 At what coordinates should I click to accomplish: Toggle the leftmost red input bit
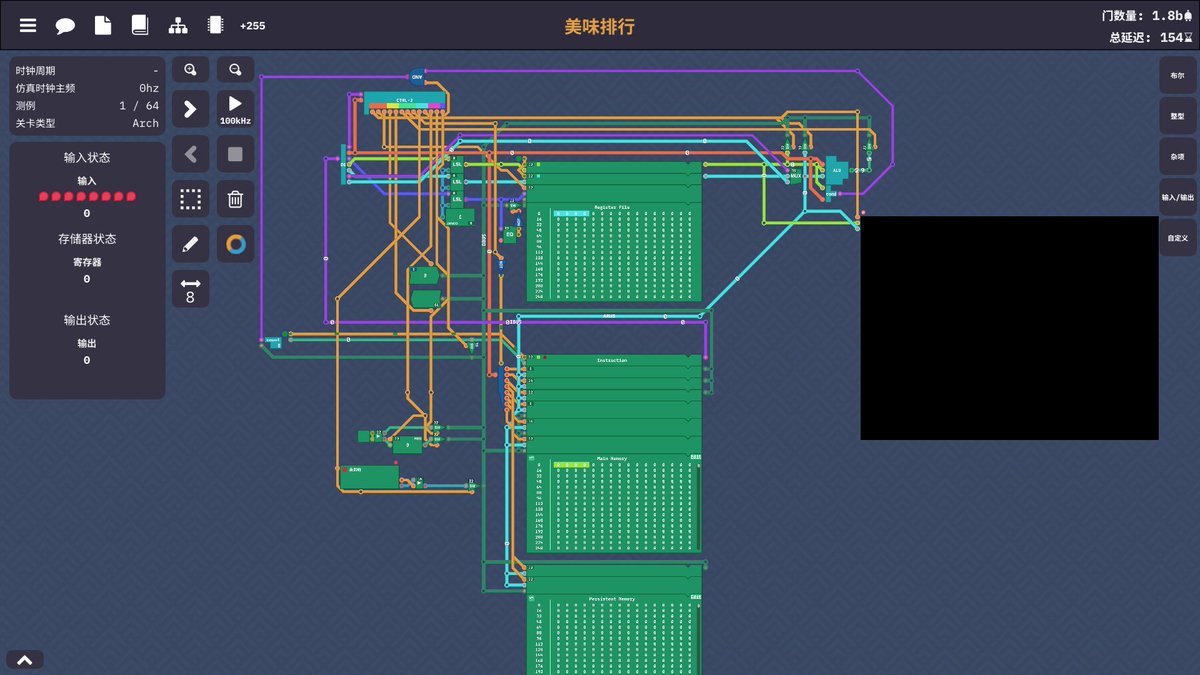43,197
